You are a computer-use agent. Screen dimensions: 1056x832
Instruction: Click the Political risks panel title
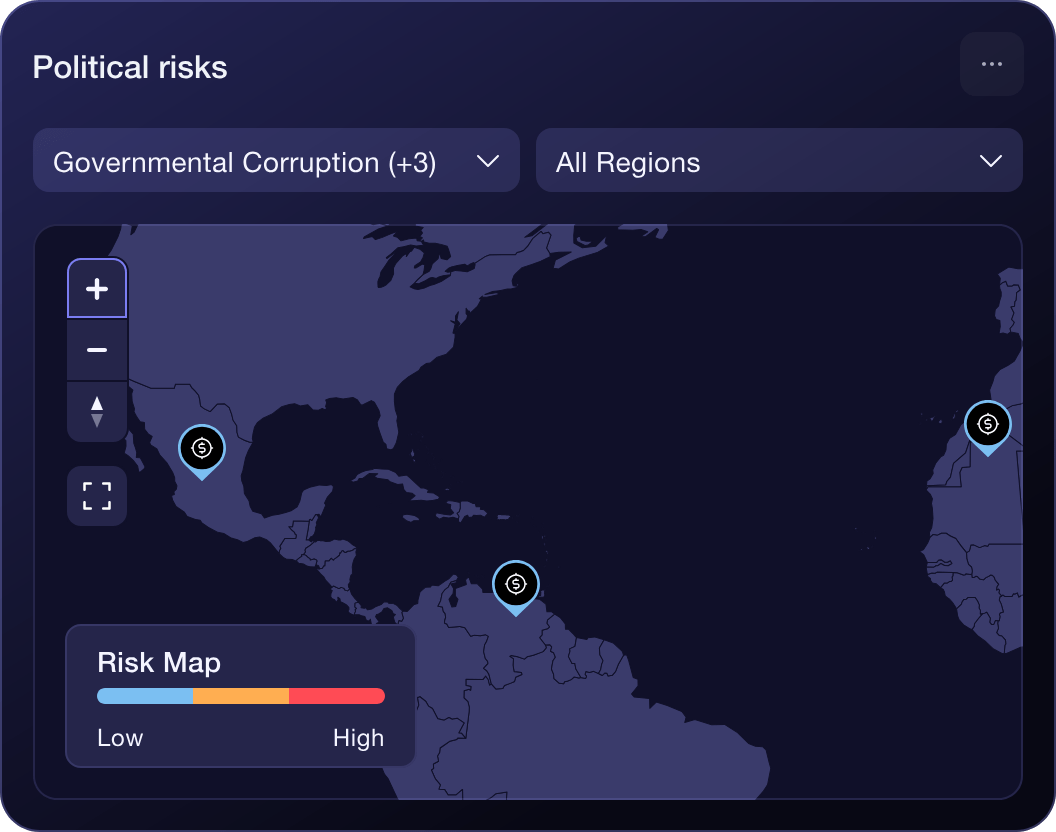pyautogui.click(x=129, y=67)
